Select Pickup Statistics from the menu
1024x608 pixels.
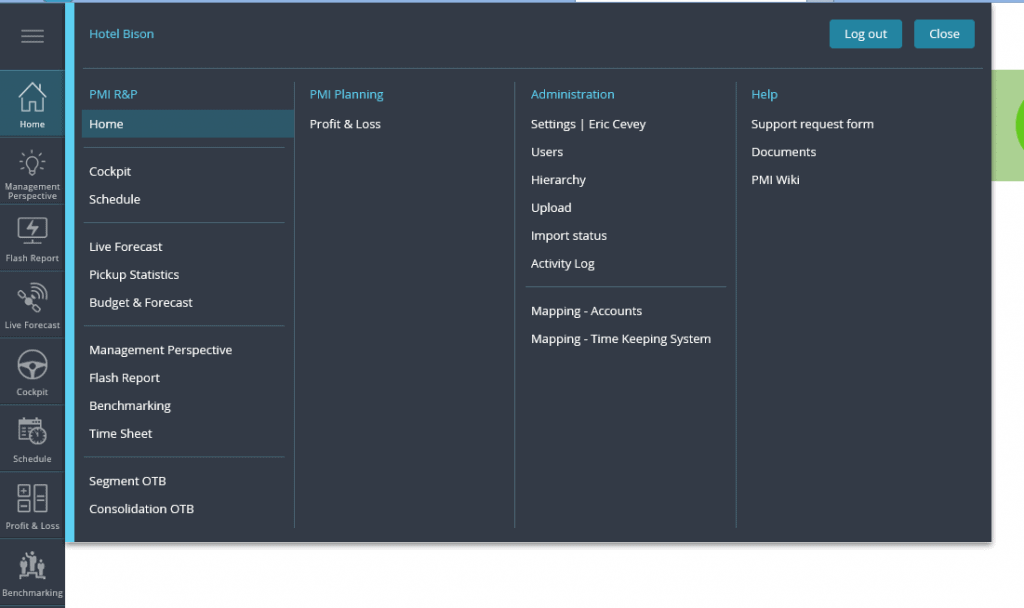pos(134,275)
